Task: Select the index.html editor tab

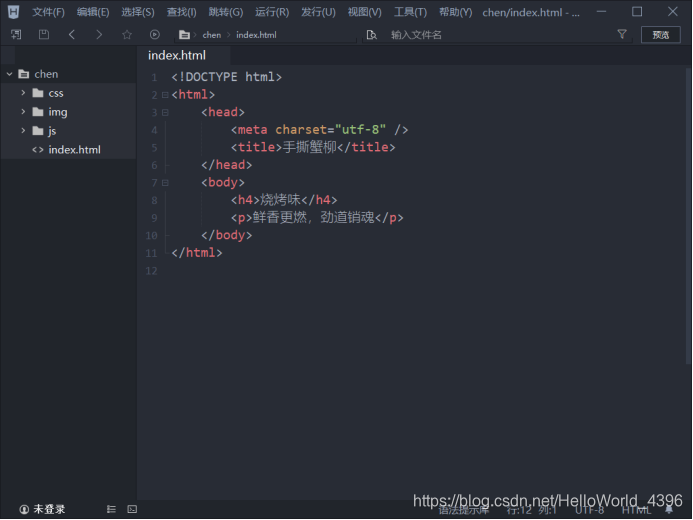Action: (x=183, y=55)
